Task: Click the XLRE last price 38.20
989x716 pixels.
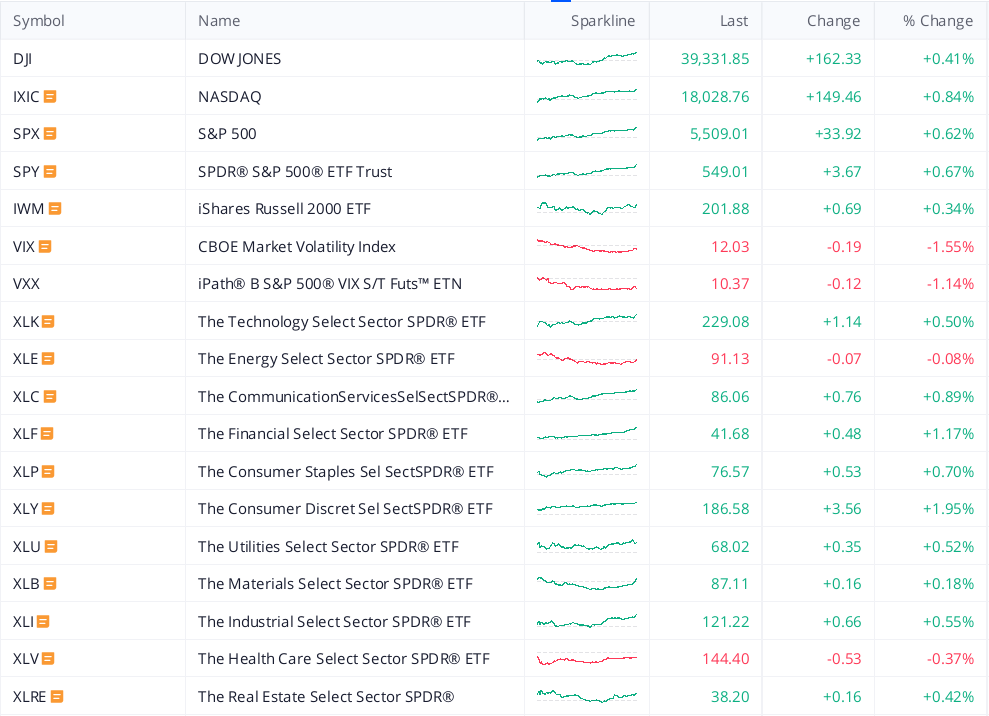Action: tap(730, 697)
